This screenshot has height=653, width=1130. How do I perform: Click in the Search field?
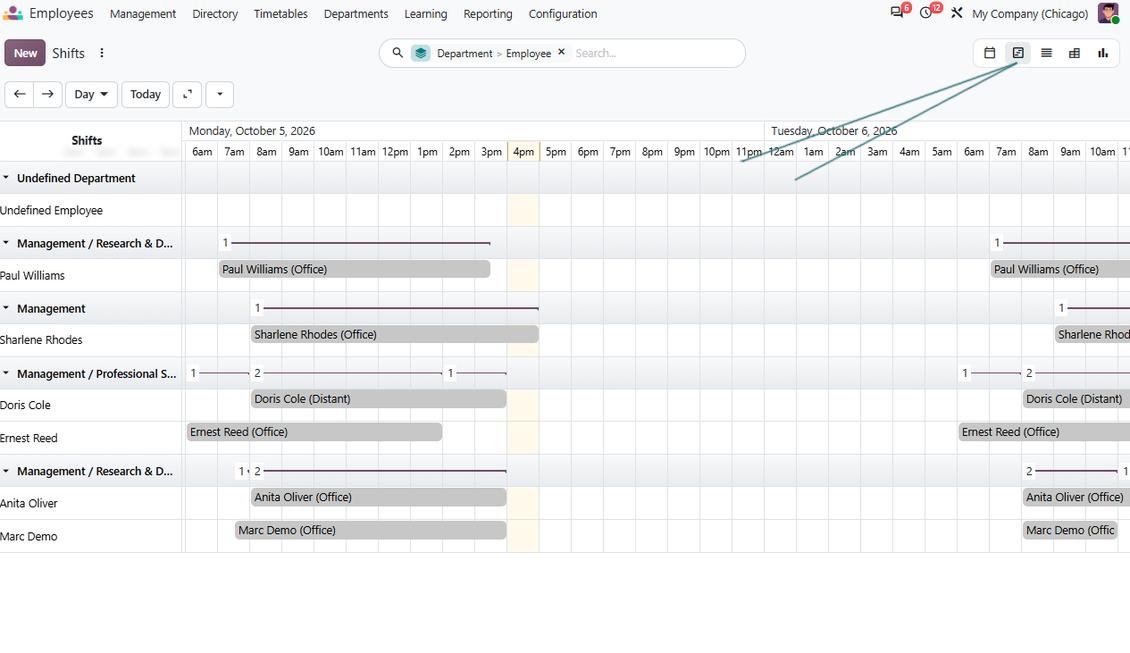point(656,53)
